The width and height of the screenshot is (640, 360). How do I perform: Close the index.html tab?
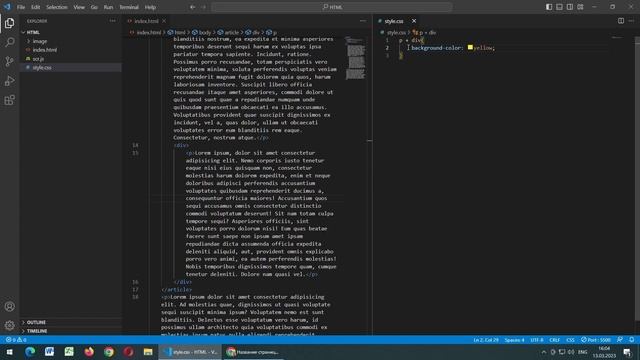[164, 21]
